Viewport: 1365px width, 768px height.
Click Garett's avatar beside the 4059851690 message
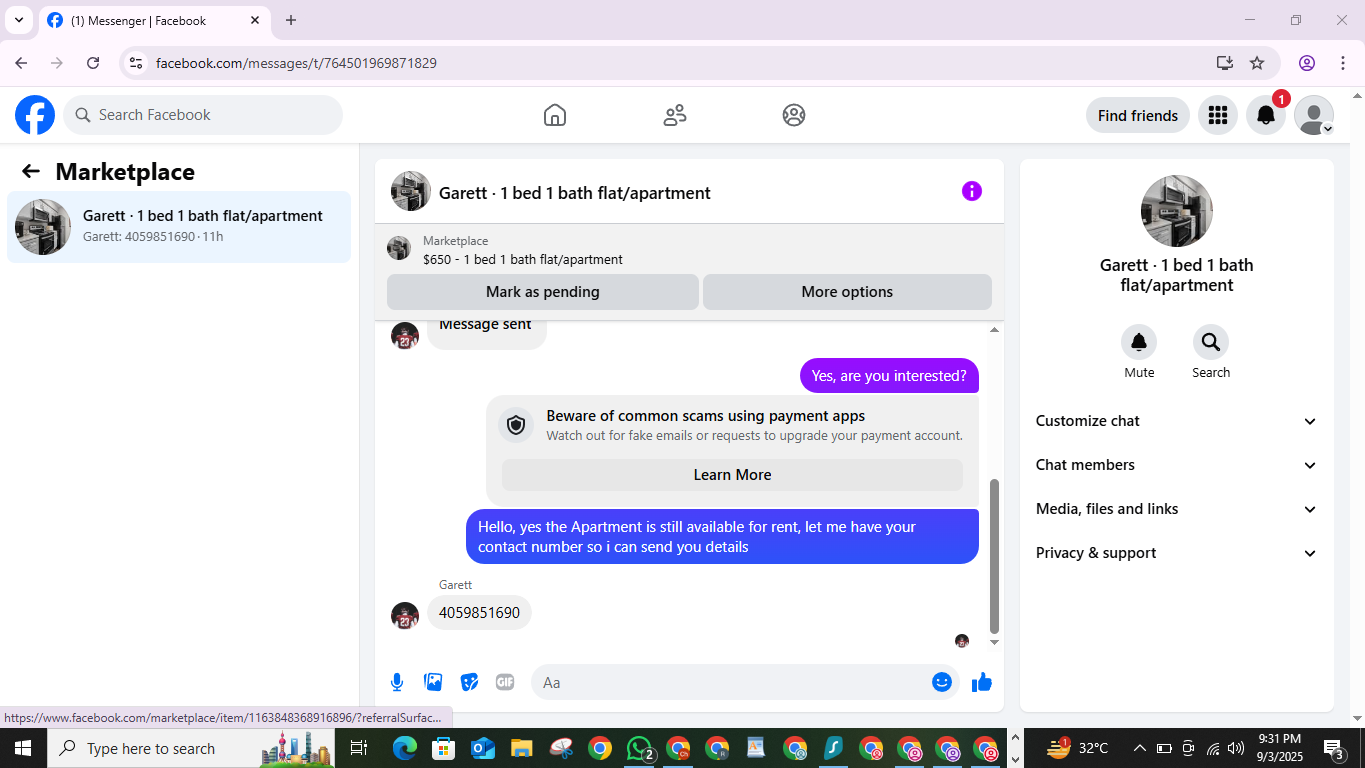point(405,615)
